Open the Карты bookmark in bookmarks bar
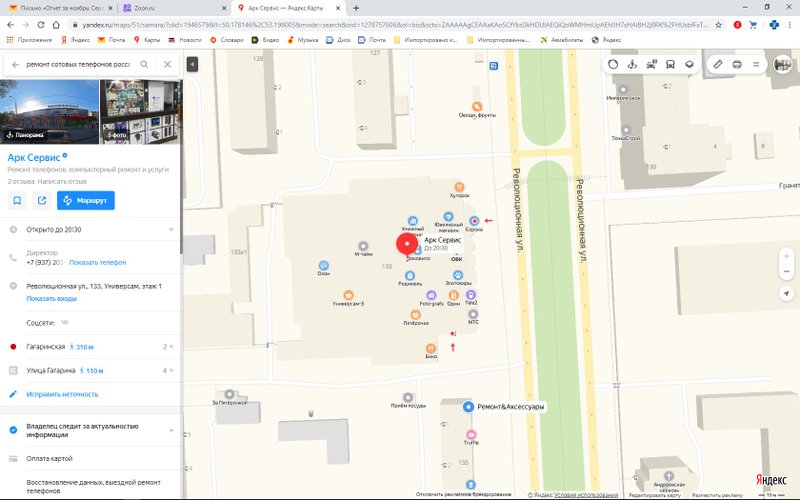The width and height of the screenshot is (800, 500). [147, 39]
